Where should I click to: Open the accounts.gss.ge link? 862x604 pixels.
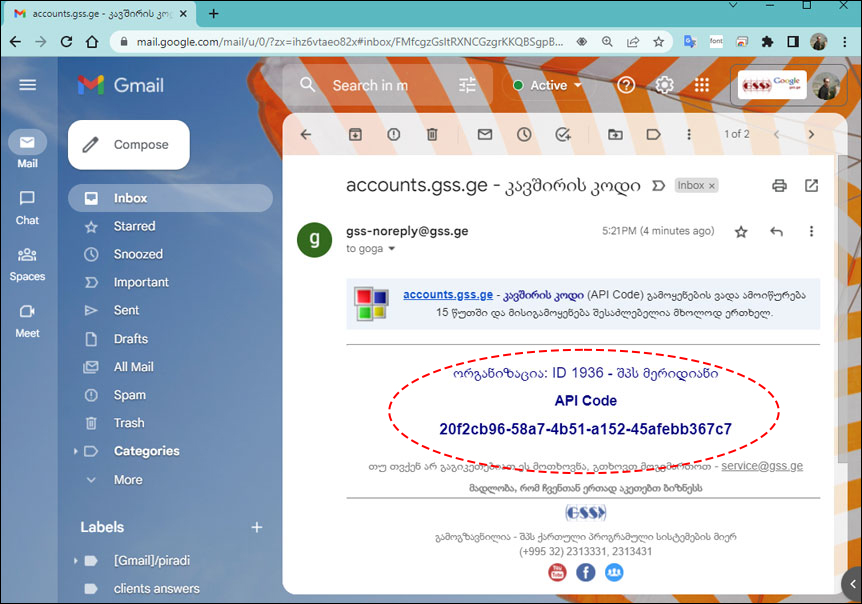(448, 294)
